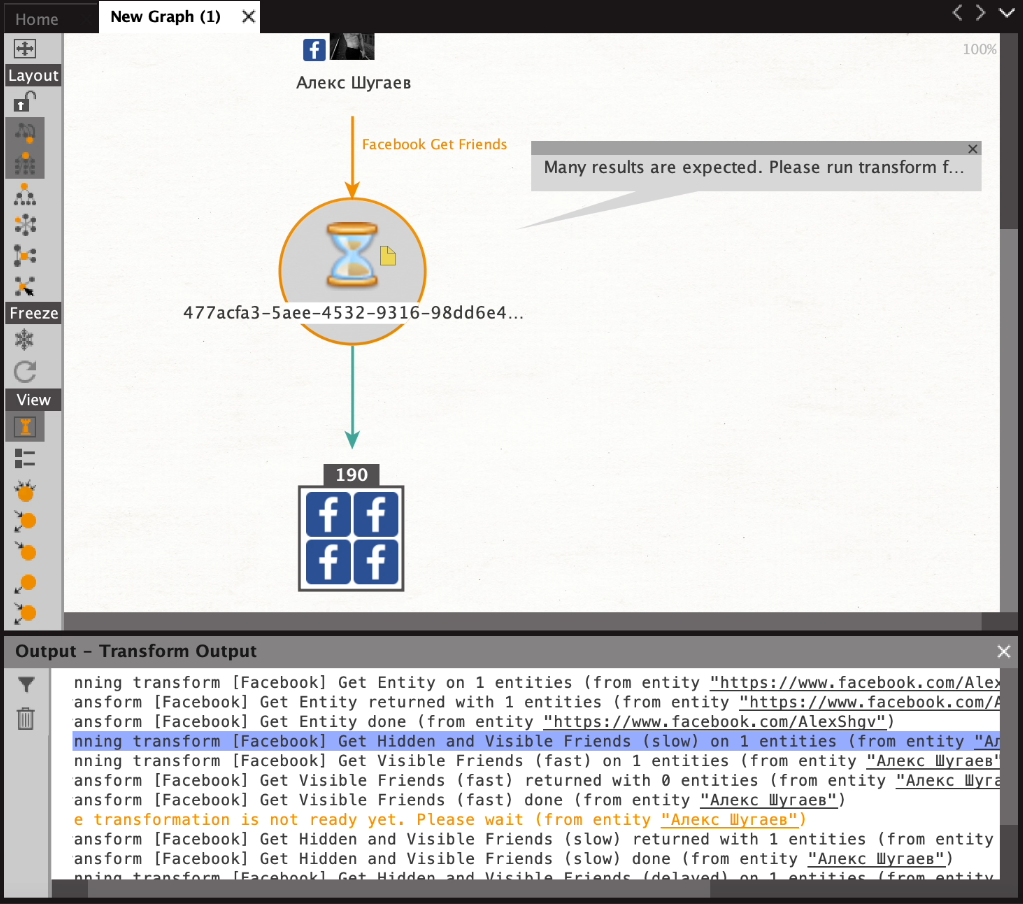The image size is (1023, 904).
Task: Click the output panel horizontal scrollbar
Action: [398, 889]
